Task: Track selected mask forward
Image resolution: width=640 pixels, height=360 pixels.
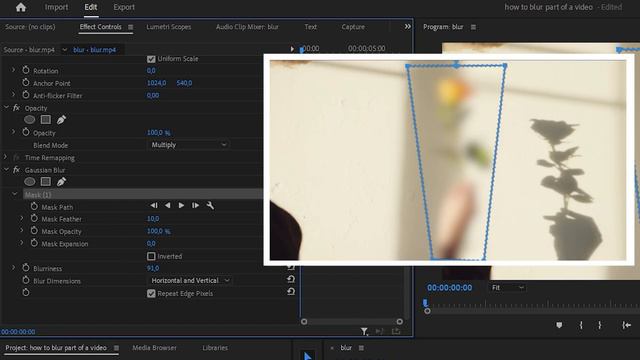Action: (181, 205)
